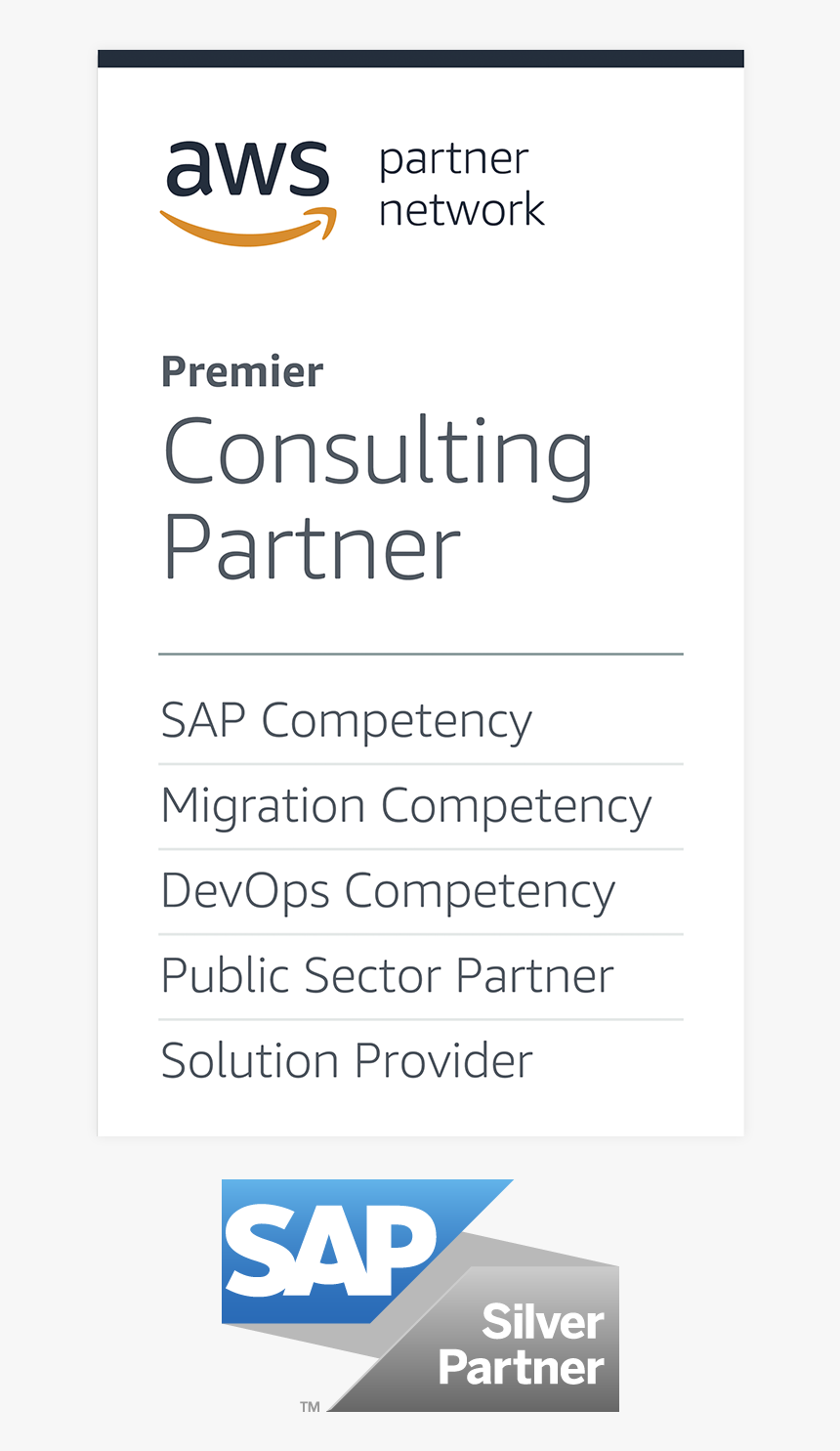Choose the DevOps Competency entry
The height and width of the screenshot is (1451, 840).
click(x=388, y=891)
